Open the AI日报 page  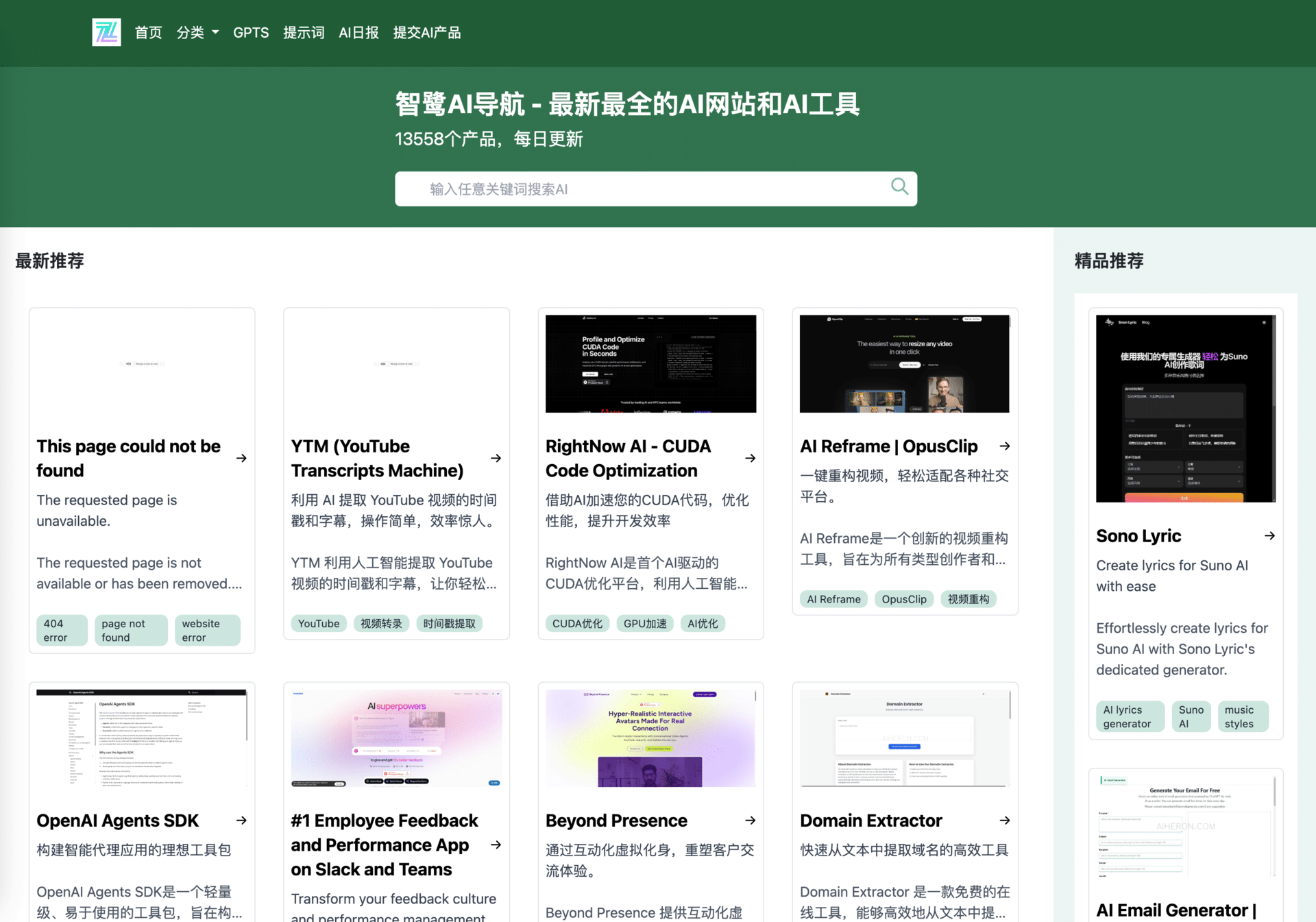358,32
